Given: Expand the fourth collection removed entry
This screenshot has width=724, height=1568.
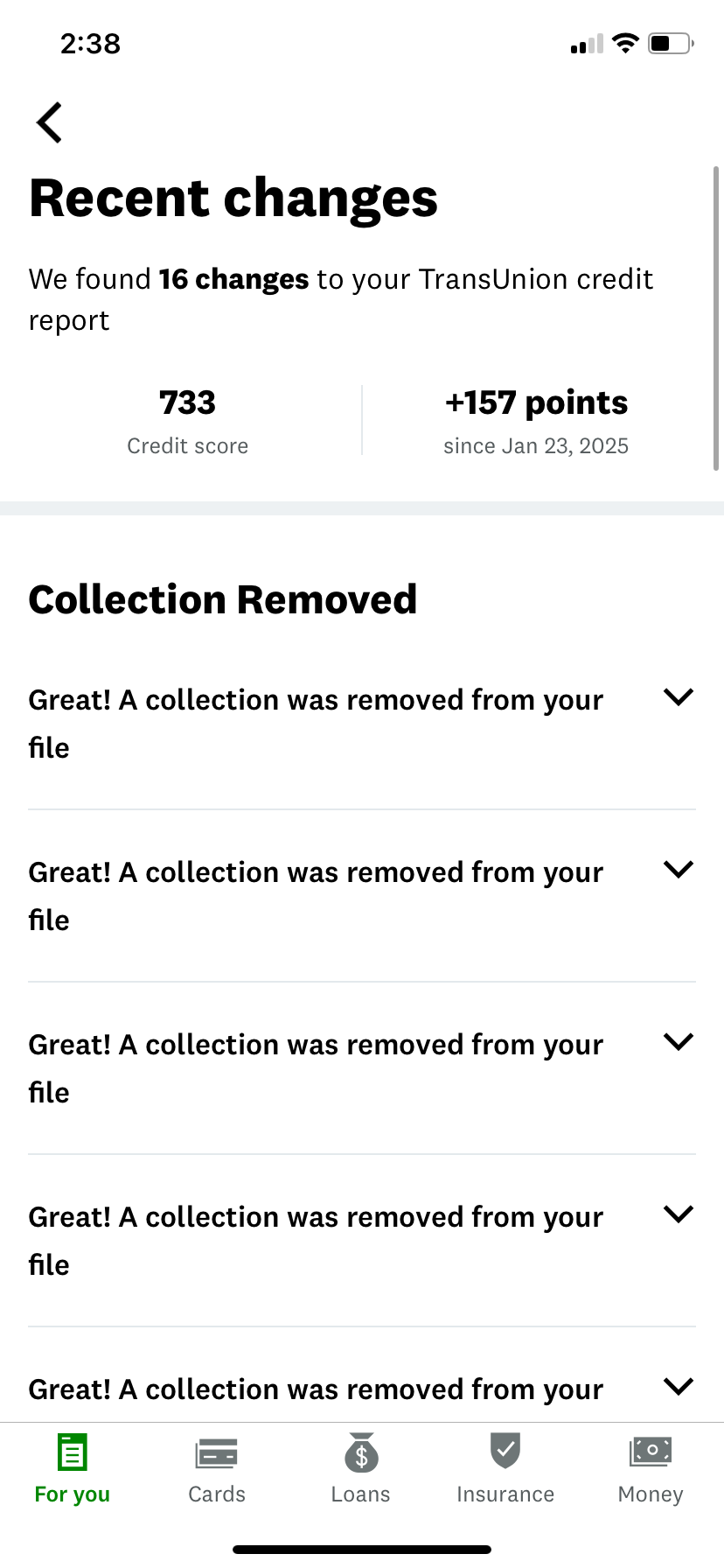Looking at the screenshot, I should click(678, 1214).
